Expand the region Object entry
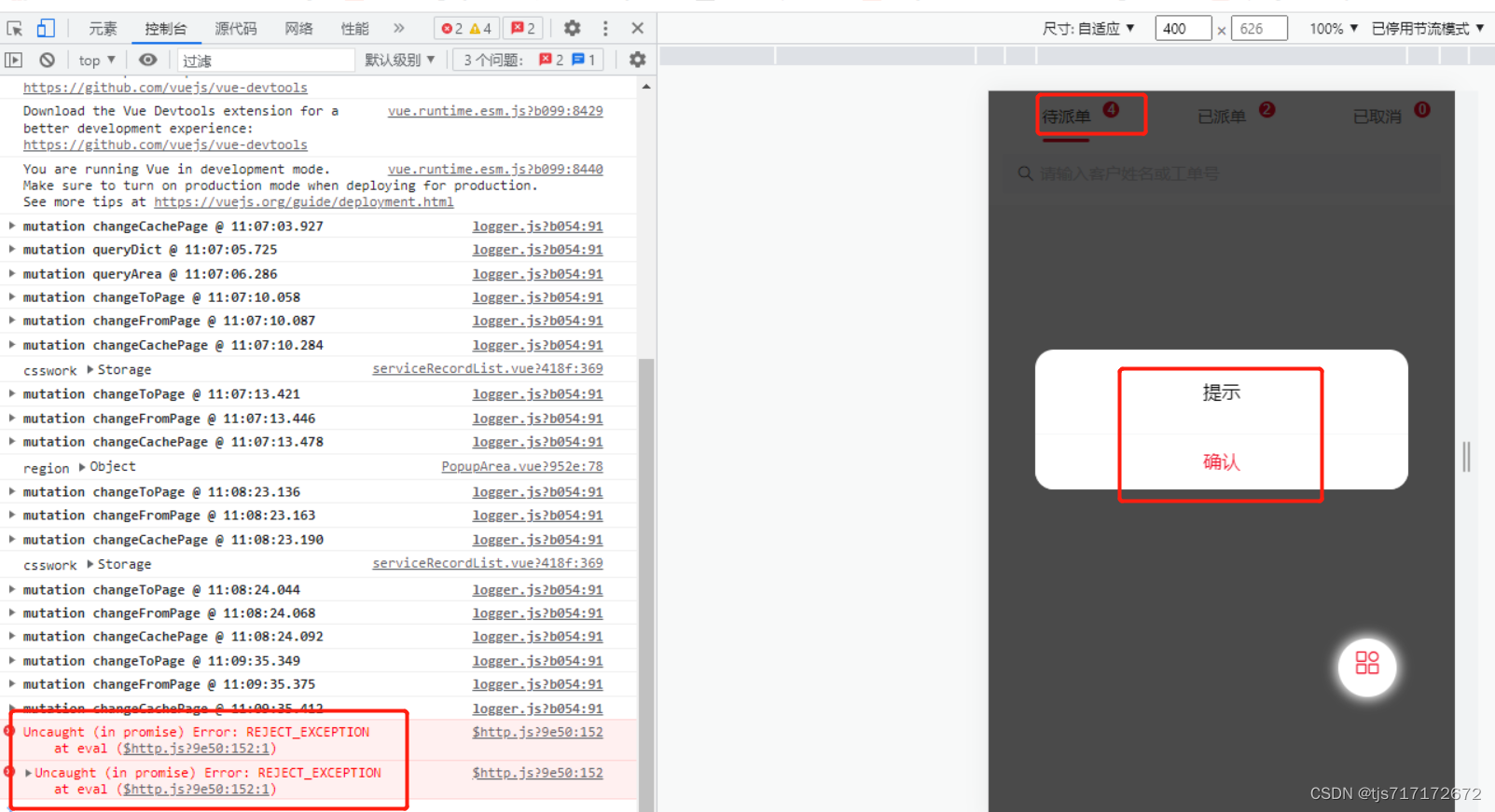The width and height of the screenshot is (1495, 812). [82, 467]
